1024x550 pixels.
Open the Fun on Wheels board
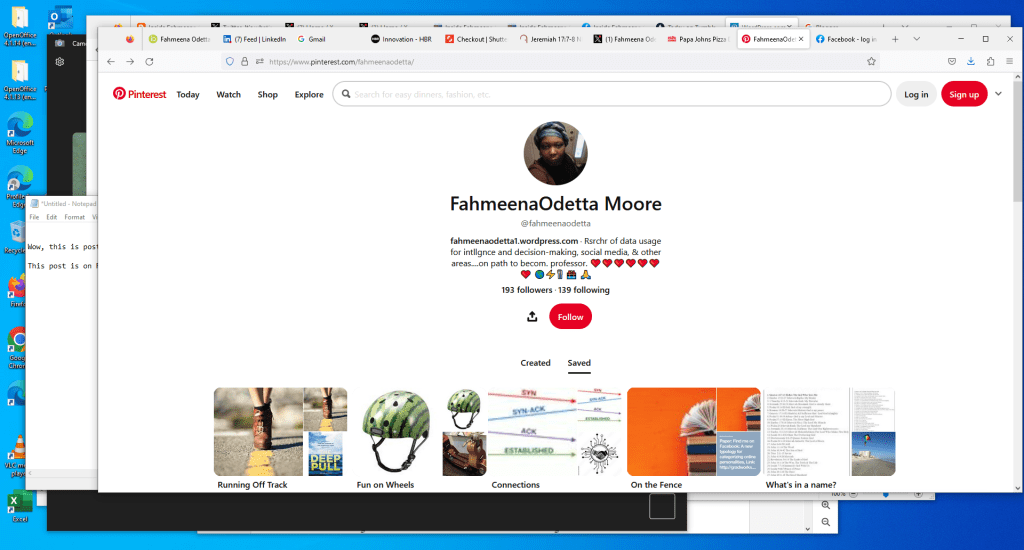coord(421,438)
